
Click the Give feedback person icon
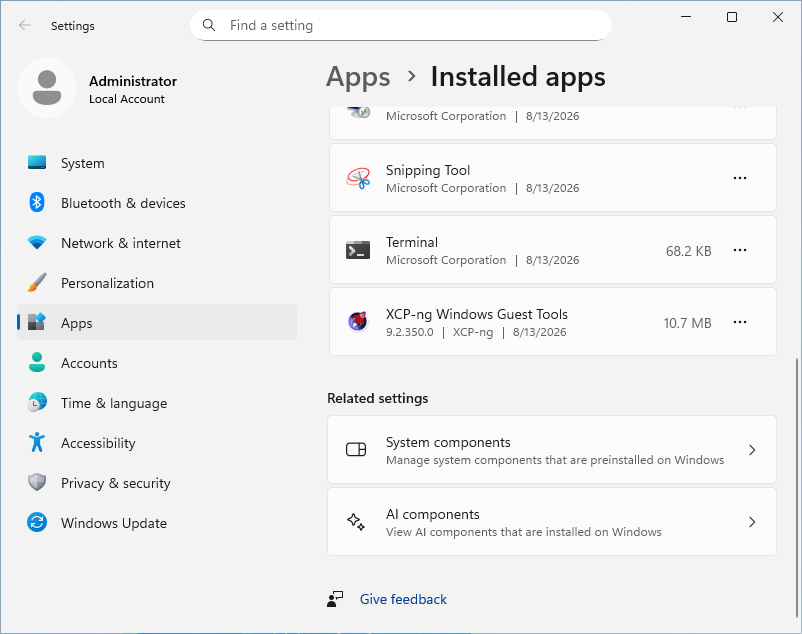335,599
